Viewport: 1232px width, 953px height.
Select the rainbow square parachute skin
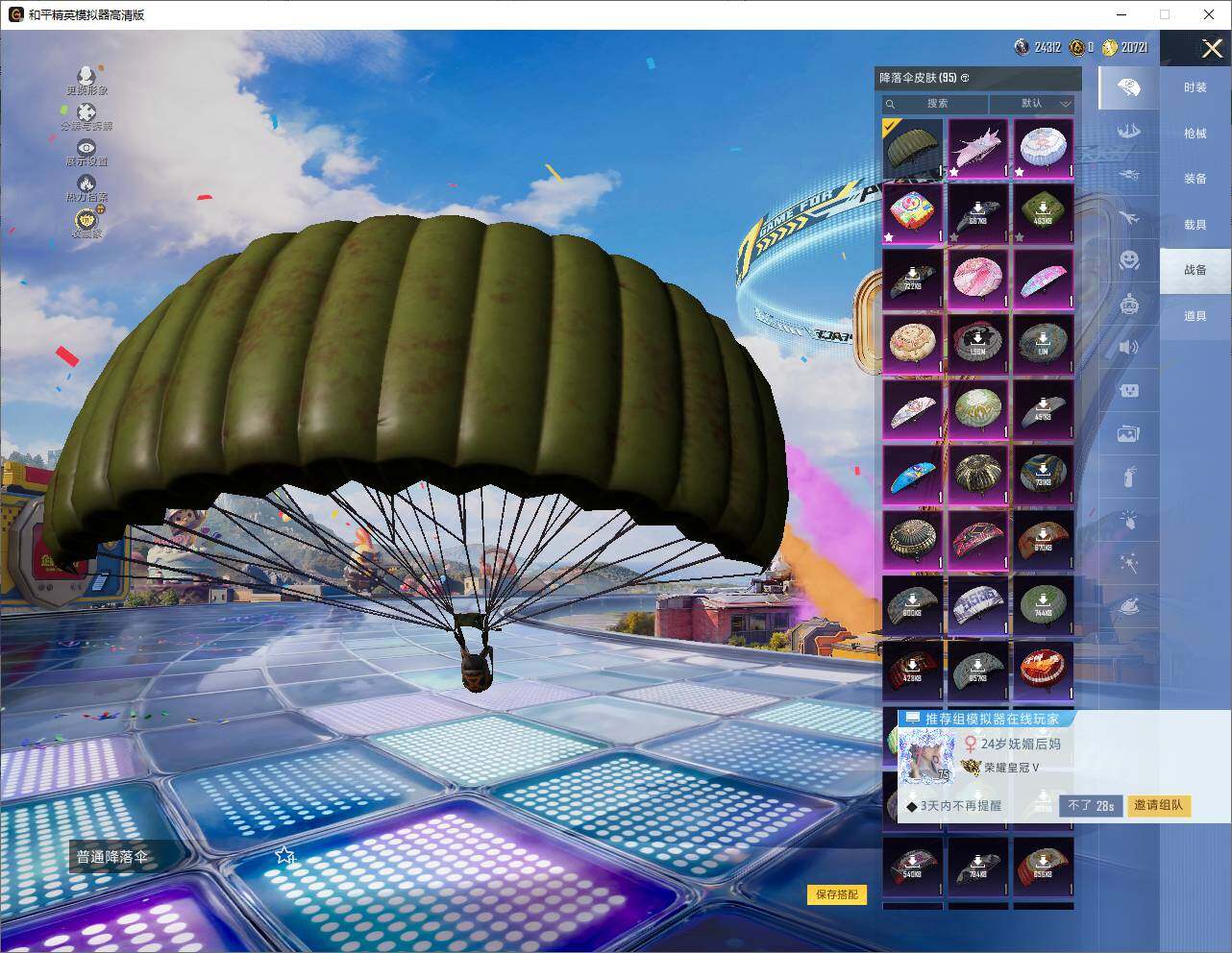tap(913, 213)
